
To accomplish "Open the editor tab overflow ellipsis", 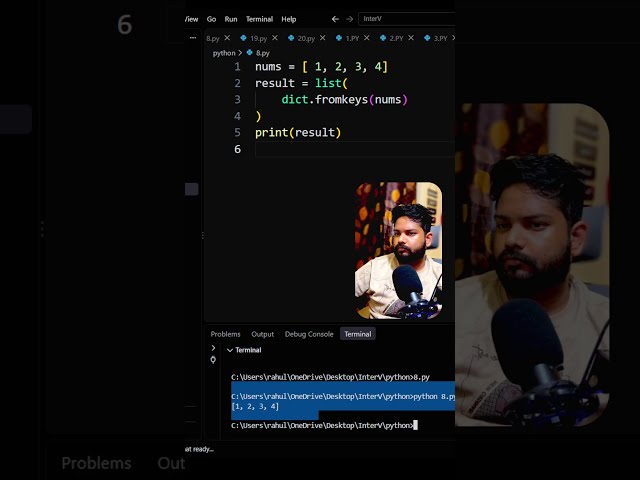I will (x=193, y=38).
